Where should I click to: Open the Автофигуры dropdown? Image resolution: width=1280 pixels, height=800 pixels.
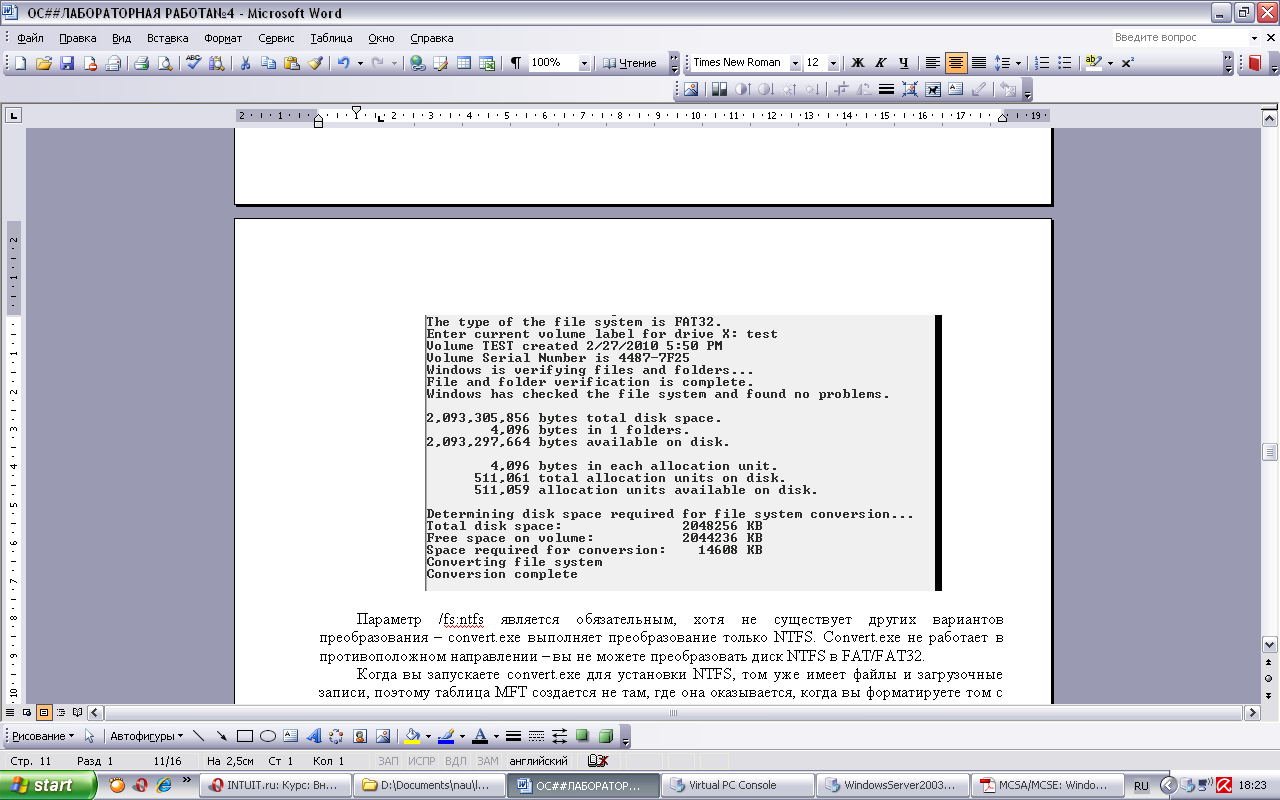pyautogui.click(x=146, y=736)
